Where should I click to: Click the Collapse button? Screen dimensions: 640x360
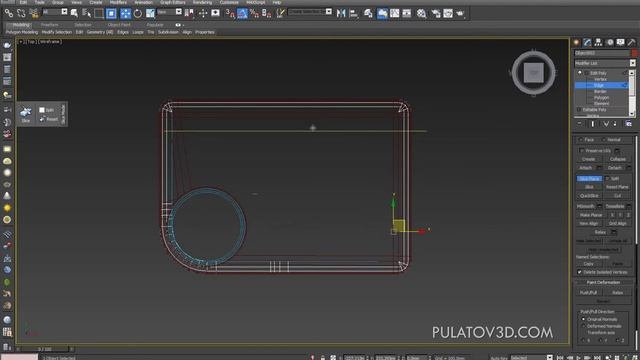[x=617, y=159]
